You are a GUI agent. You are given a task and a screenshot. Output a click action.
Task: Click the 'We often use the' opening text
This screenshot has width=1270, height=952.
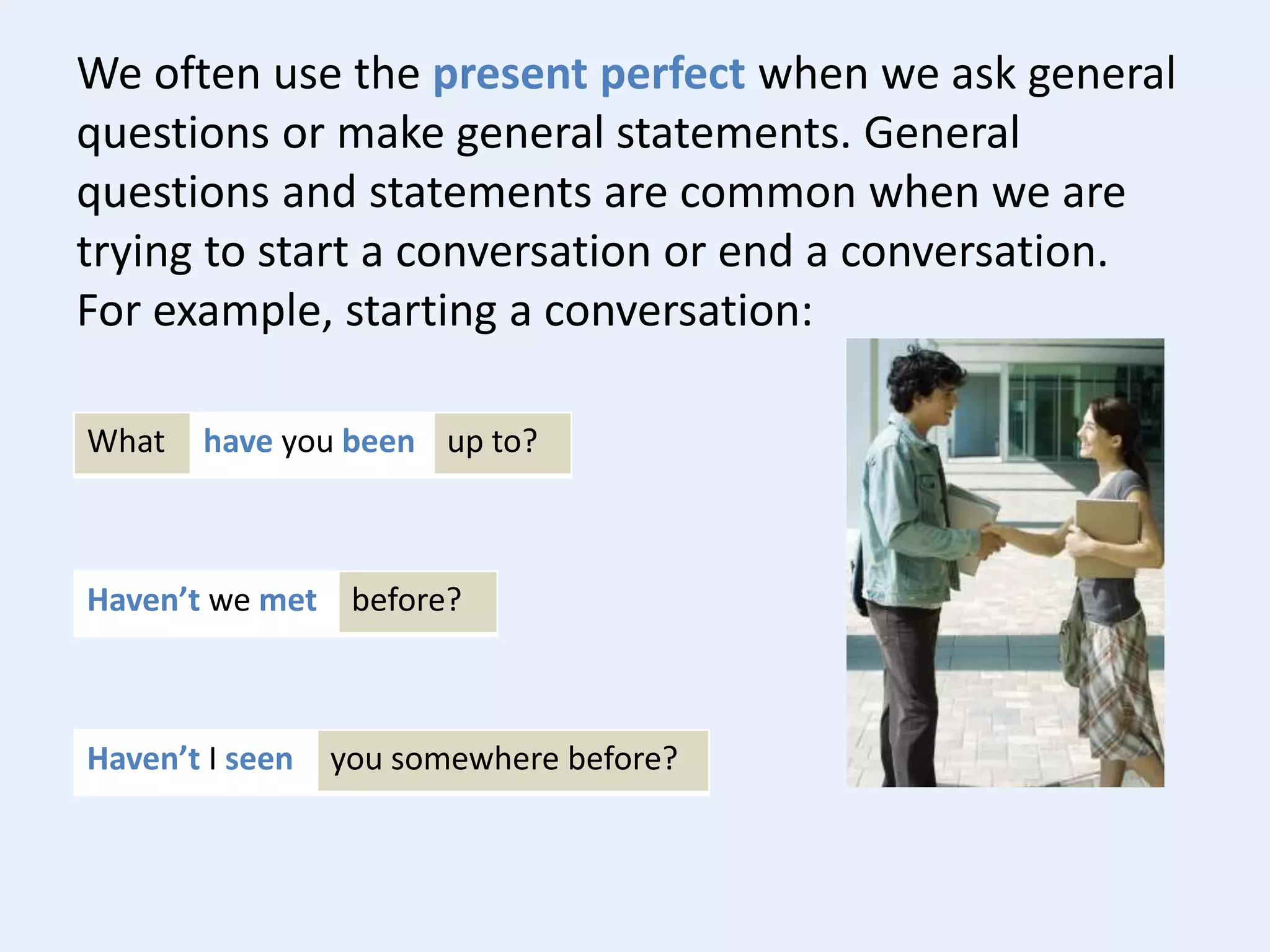pos(248,74)
